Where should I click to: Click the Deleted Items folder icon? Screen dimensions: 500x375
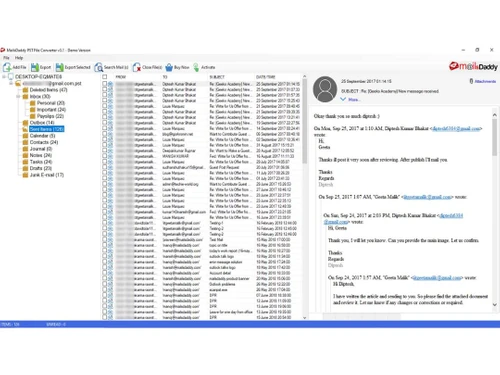pos(25,90)
